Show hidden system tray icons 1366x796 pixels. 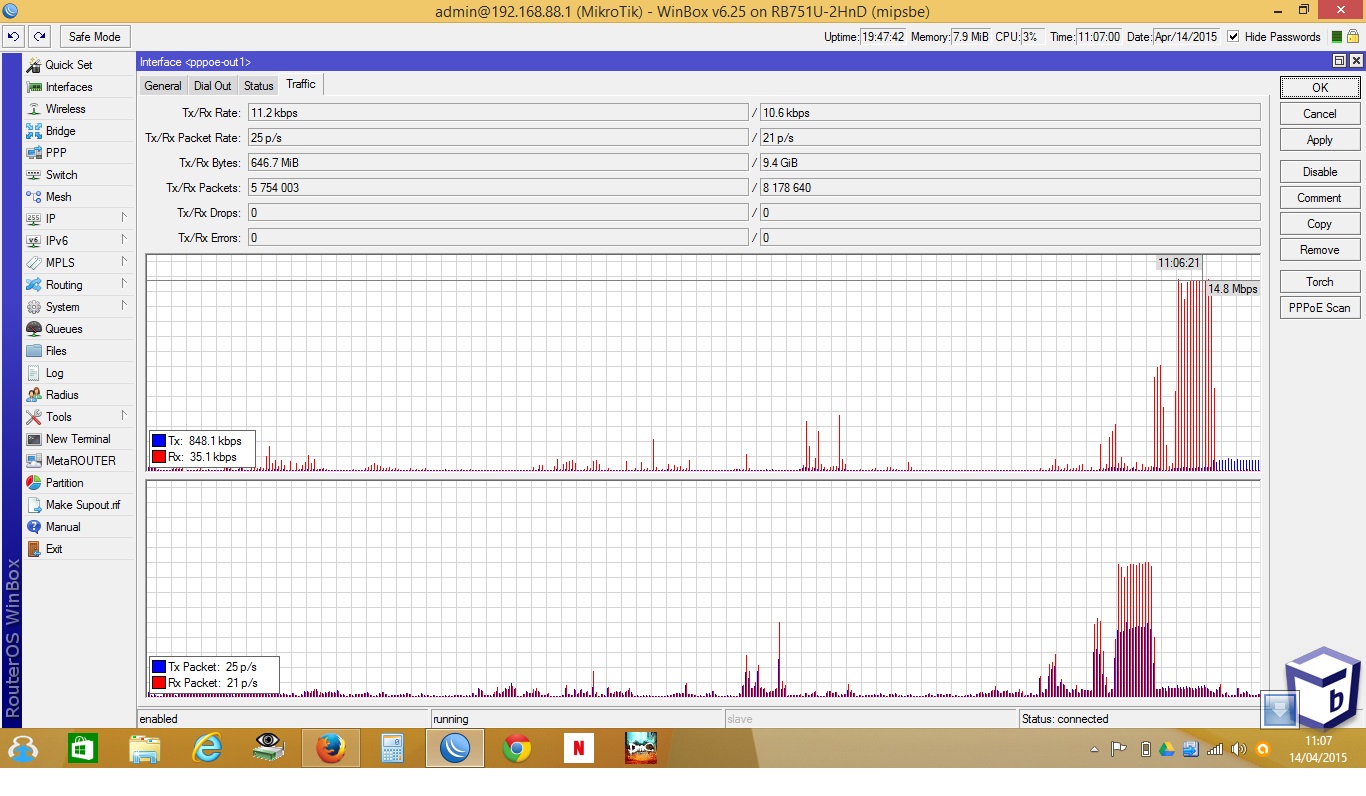tap(1095, 749)
